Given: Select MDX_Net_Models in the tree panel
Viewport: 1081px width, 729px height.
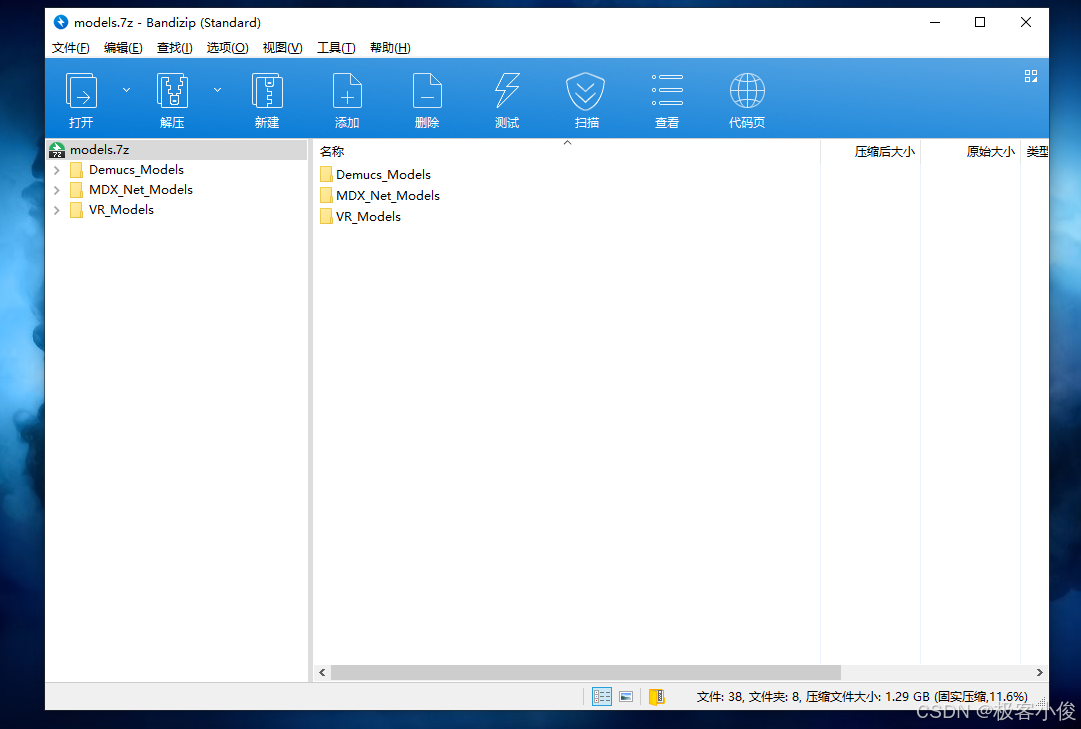Looking at the screenshot, I should coord(141,190).
